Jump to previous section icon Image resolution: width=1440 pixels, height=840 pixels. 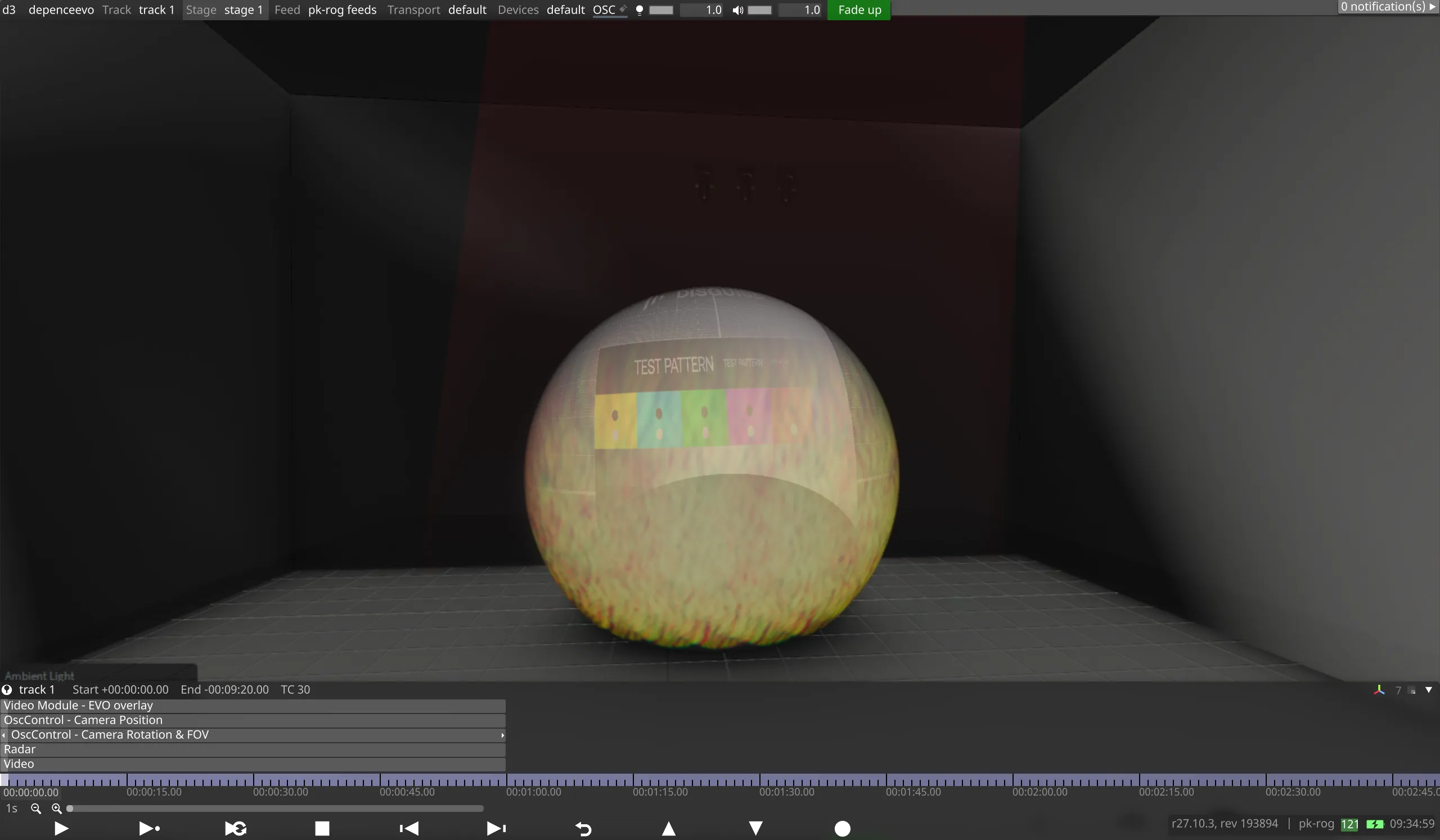pos(408,828)
